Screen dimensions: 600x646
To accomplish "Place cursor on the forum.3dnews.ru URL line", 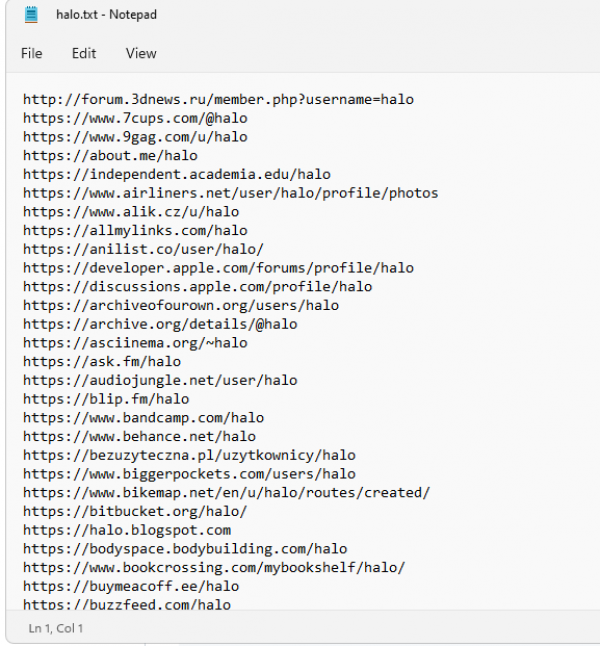I will [x=218, y=100].
